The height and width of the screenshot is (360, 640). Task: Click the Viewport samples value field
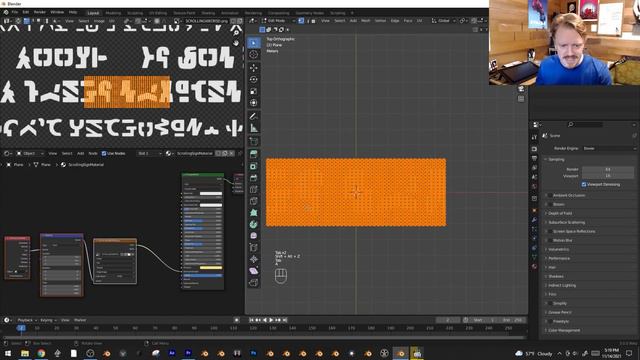click(x=608, y=176)
